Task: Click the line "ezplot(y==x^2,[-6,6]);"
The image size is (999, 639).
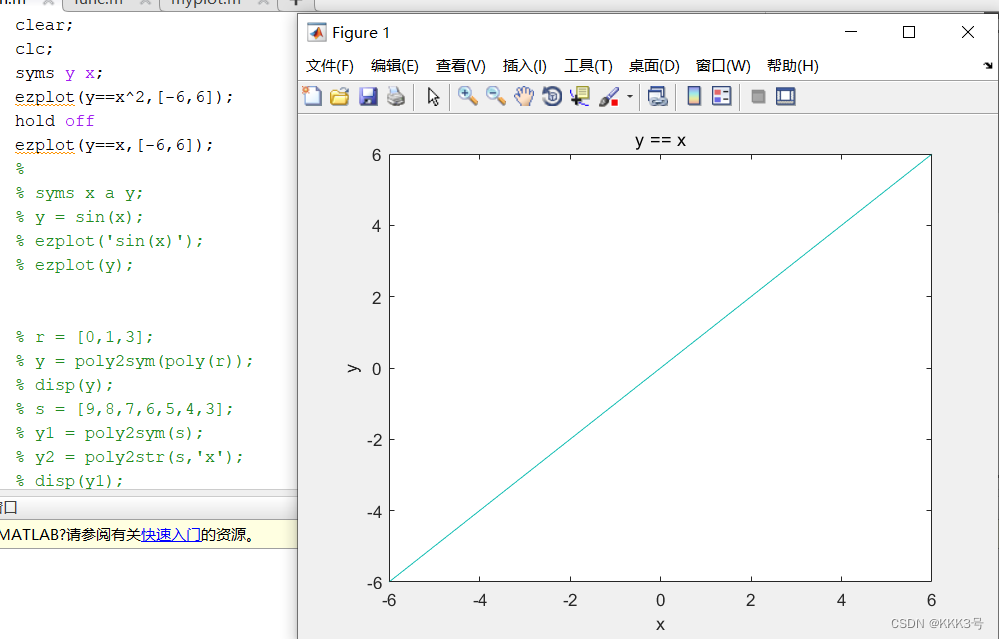Action: (124, 97)
